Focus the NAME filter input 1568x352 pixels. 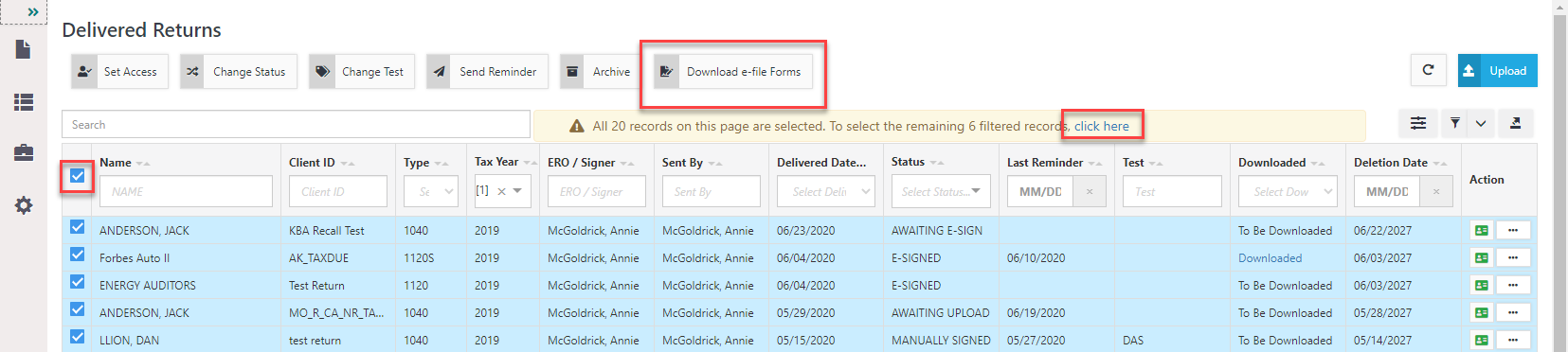click(186, 191)
